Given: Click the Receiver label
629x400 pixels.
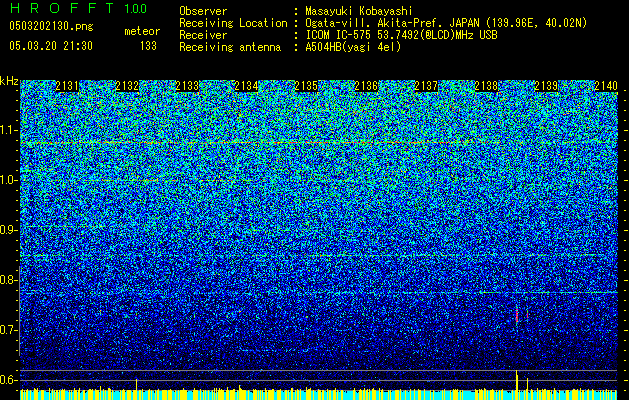Looking at the screenshot, I should pos(203,35).
